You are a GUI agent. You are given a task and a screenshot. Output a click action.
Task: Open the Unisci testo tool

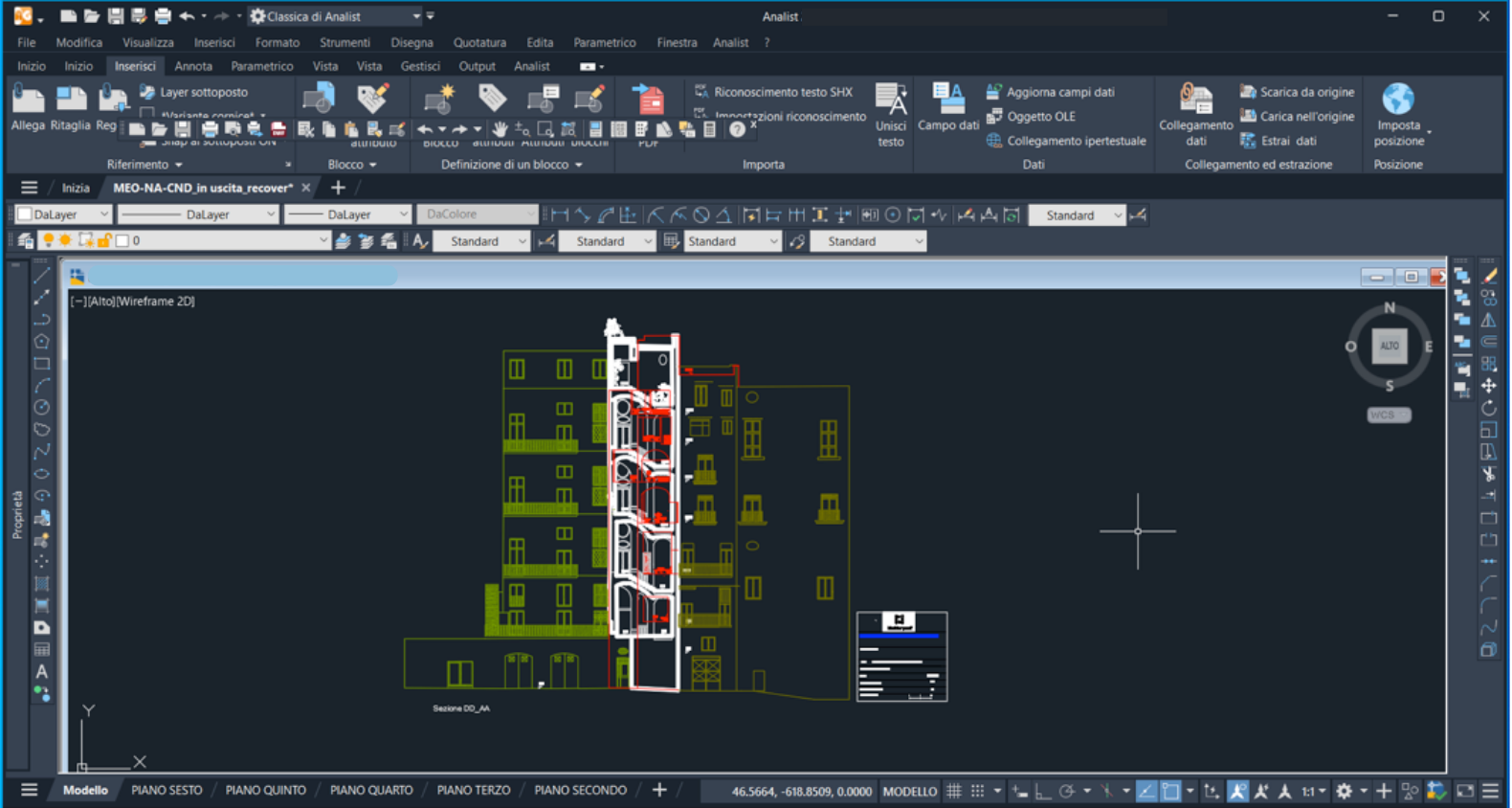[891, 115]
